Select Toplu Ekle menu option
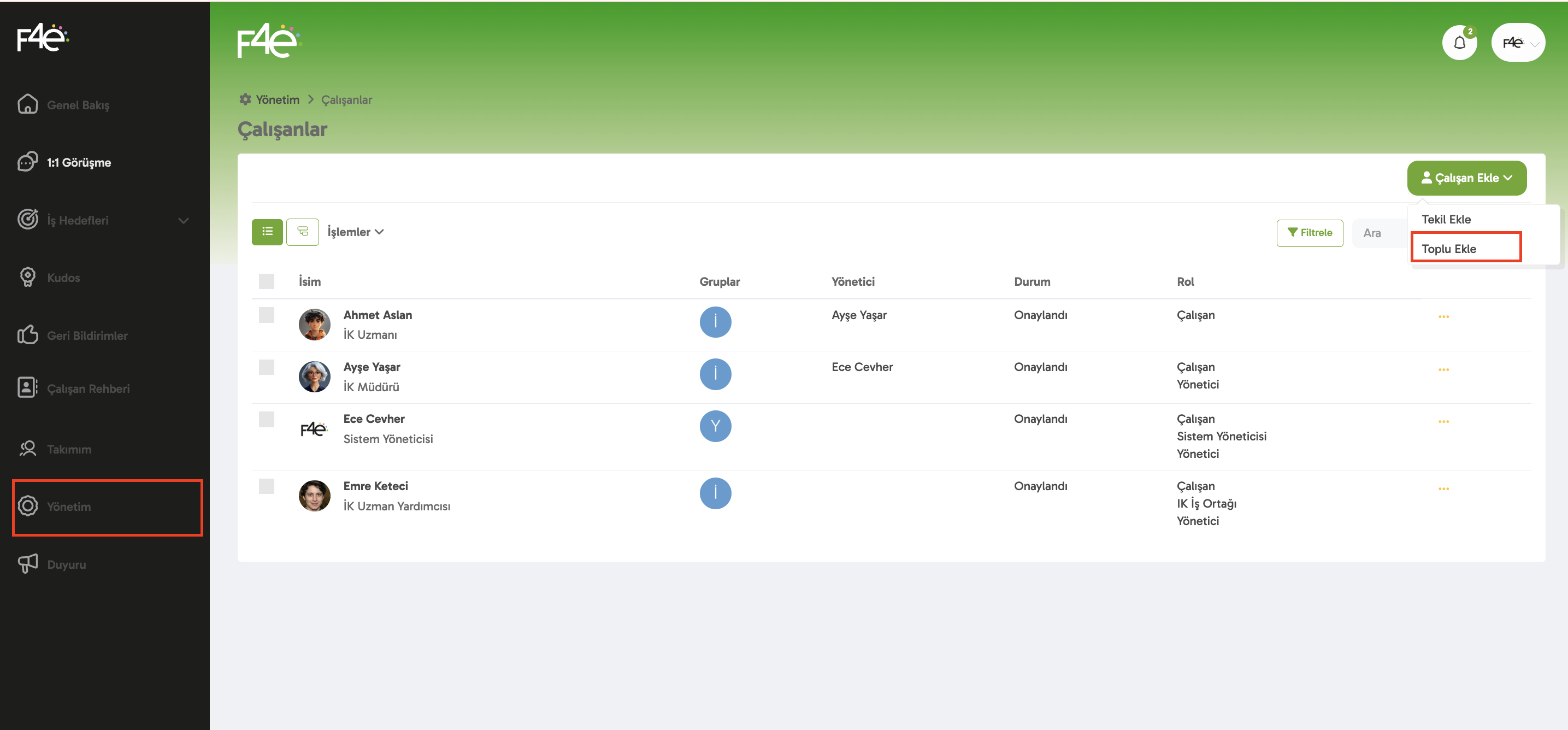The image size is (1568, 730). tap(1449, 249)
